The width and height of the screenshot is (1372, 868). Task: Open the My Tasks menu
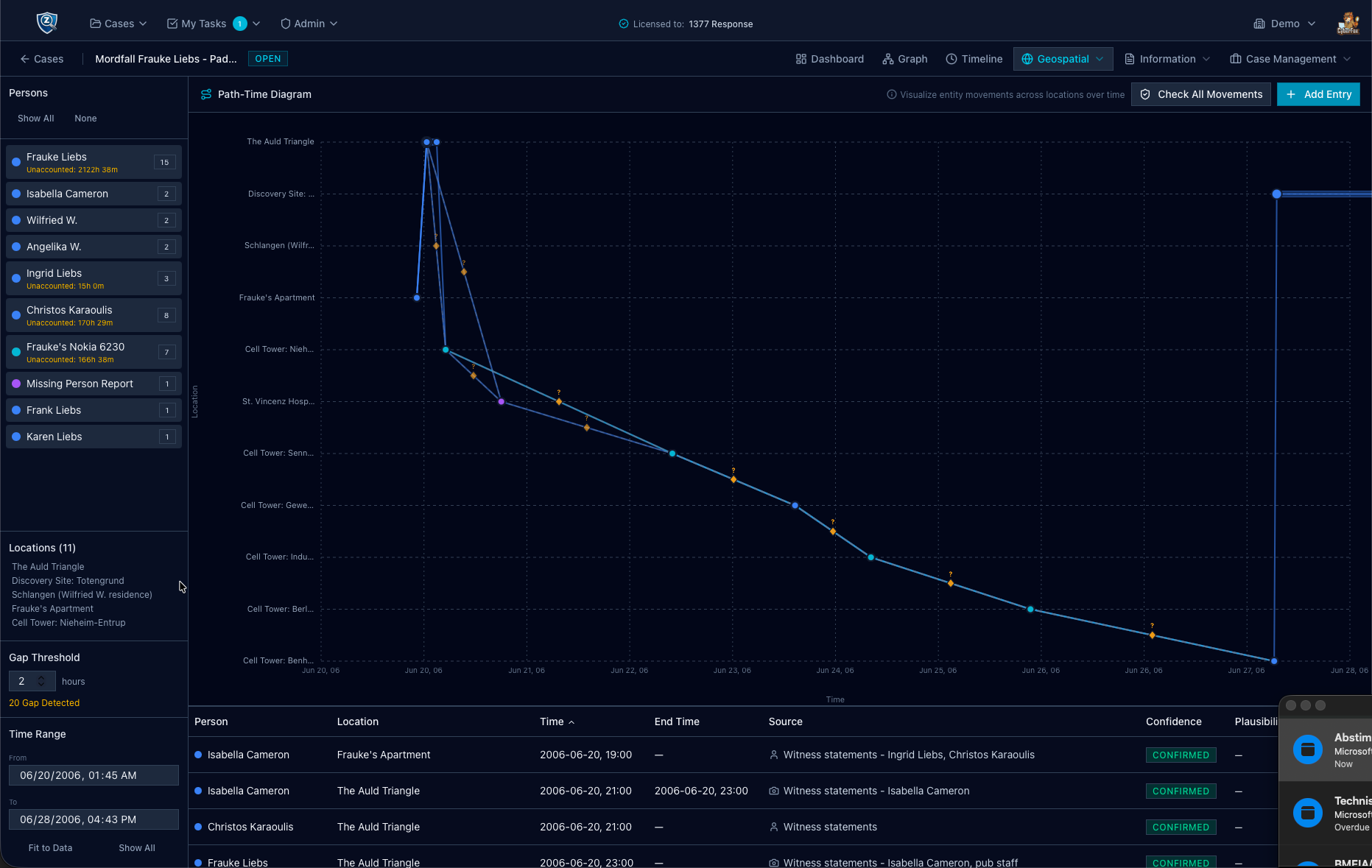coord(214,24)
